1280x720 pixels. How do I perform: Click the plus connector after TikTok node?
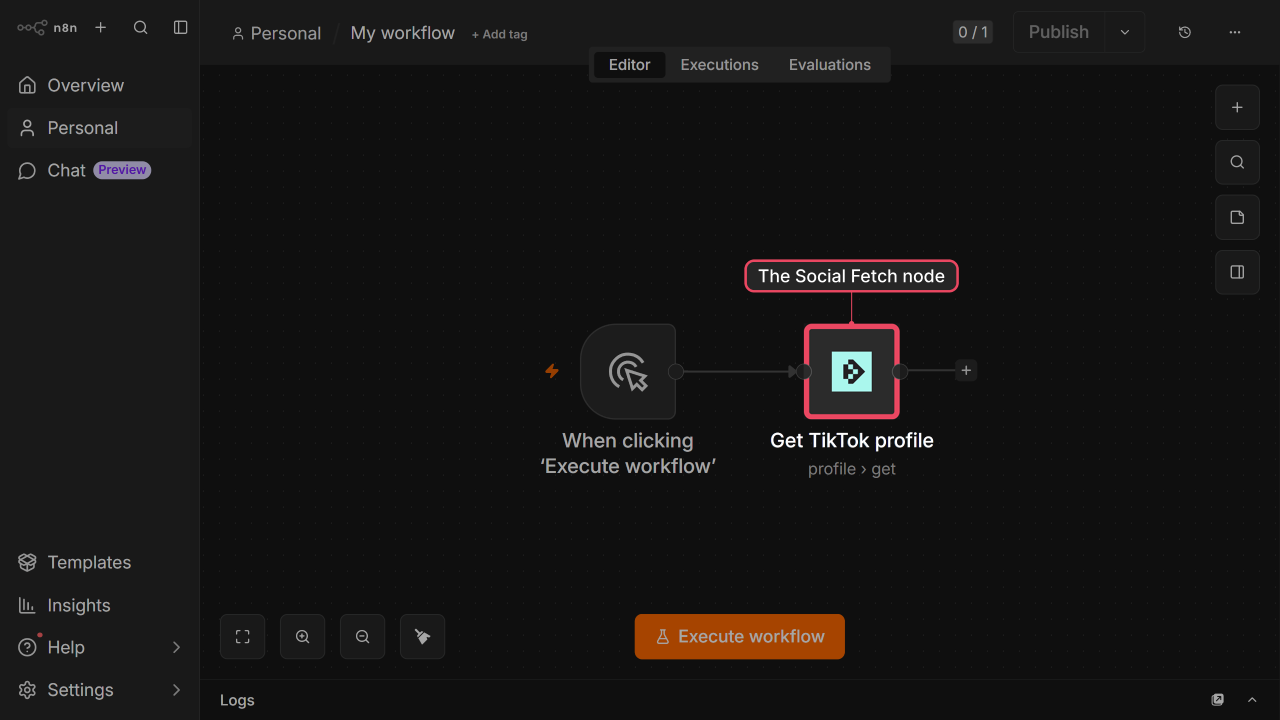pyautogui.click(x=966, y=371)
